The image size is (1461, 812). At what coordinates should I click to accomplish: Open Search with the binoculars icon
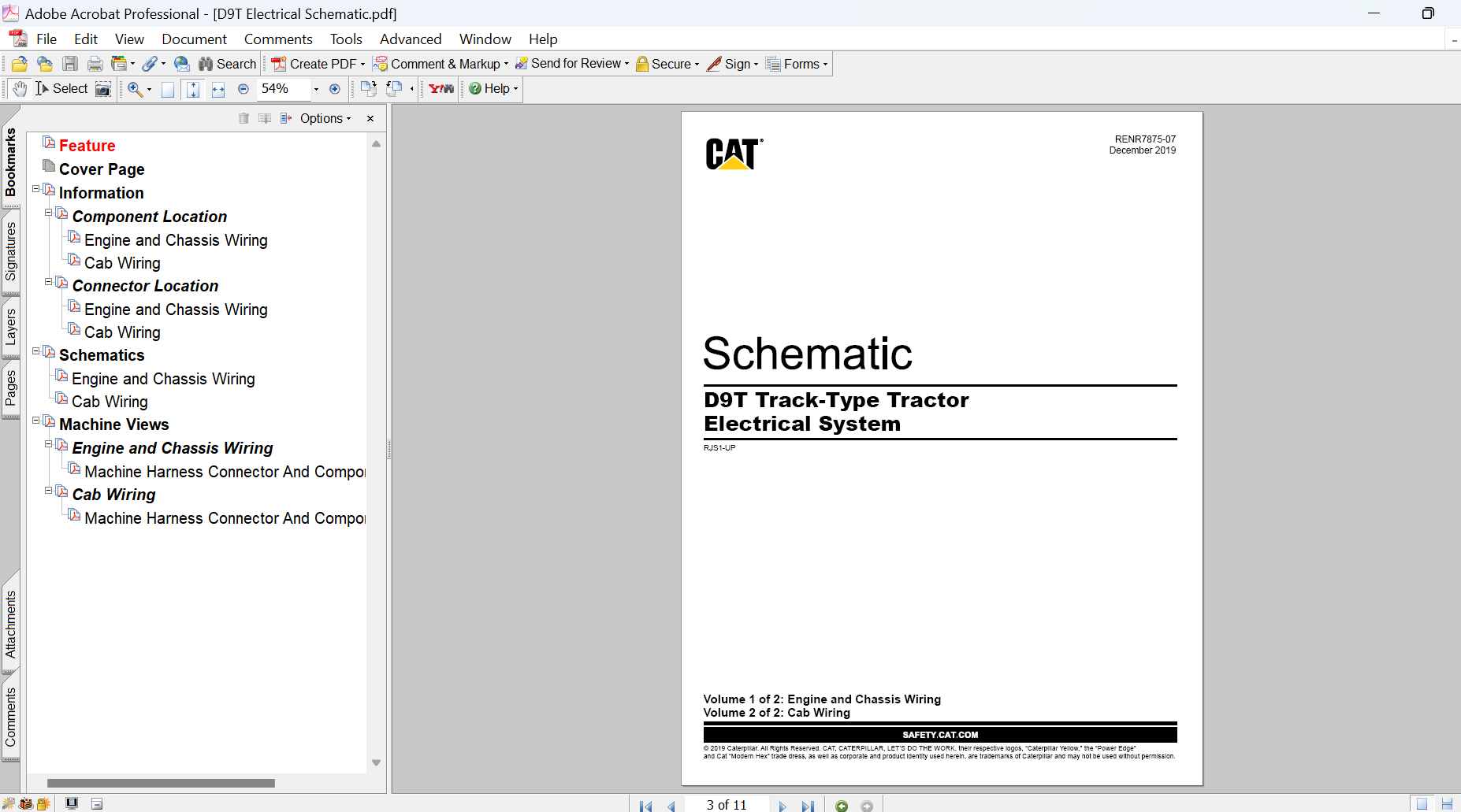pos(227,64)
